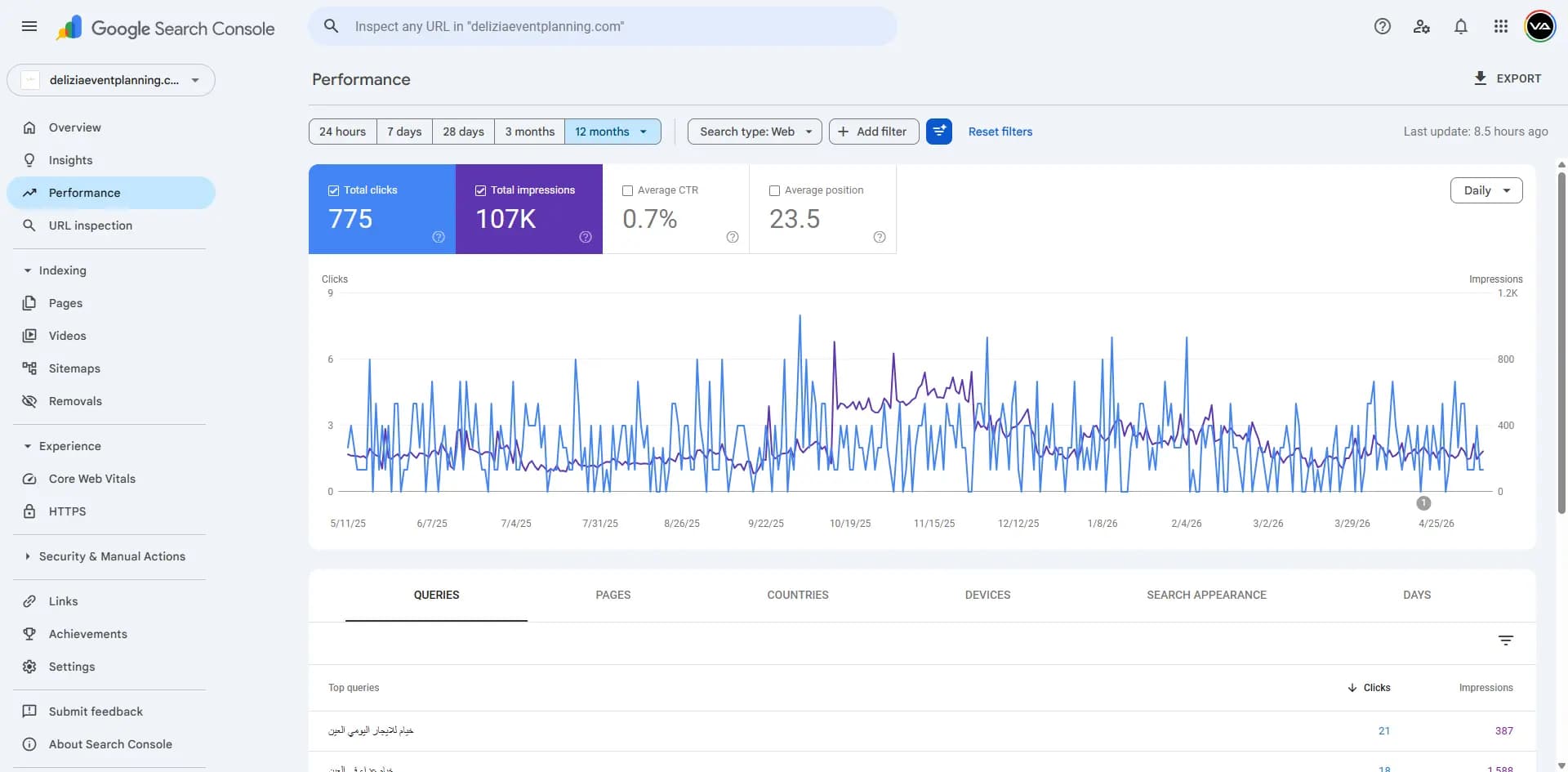This screenshot has height=772, width=1568.
Task: Switch to the Pages tab
Action: 613,595
